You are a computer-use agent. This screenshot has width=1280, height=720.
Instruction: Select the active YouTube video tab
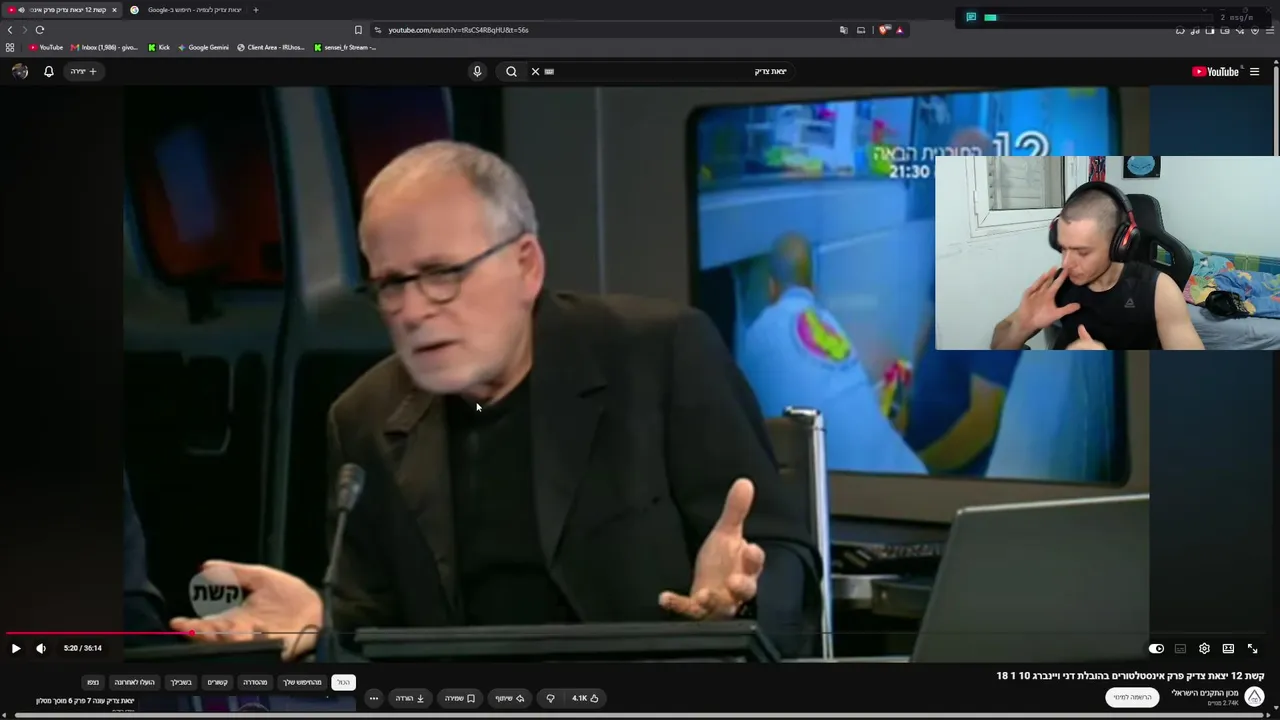click(x=62, y=10)
